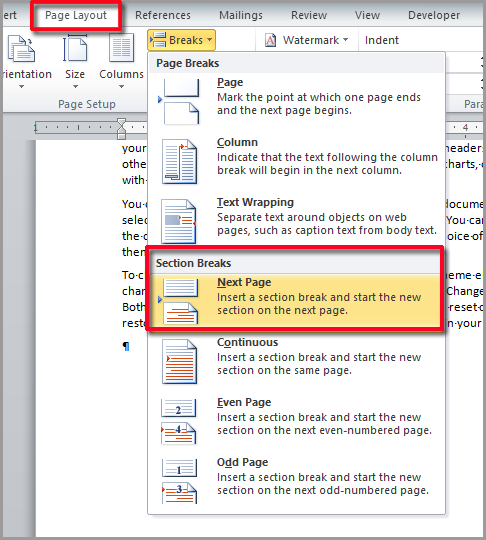The width and height of the screenshot is (486, 540).
Task: Go to the Review tab
Action: 309,15
